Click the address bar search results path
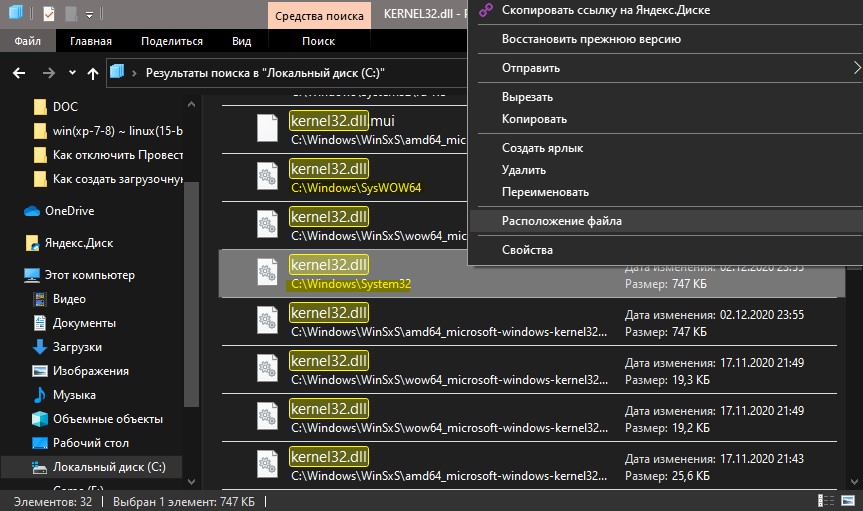Image resolution: width=863 pixels, height=511 pixels. [265, 73]
